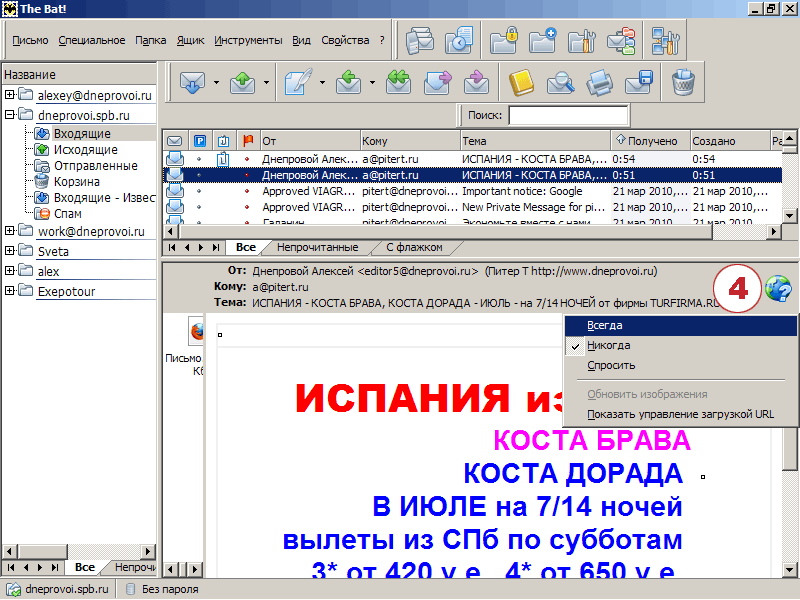Expand the Sveta account node
The width and height of the screenshot is (800, 600).
(x=10, y=251)
